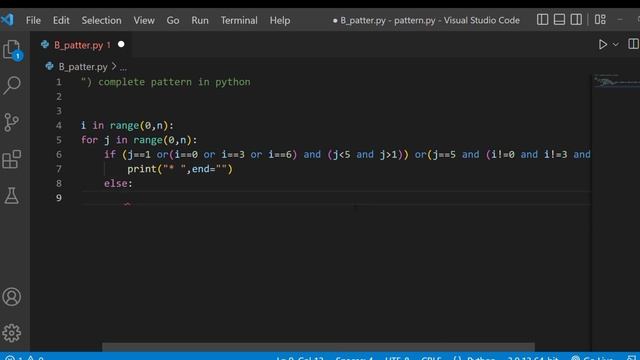Click line number 4 in the gutter
The width and height of the screenshot is (640, 360).
(59, 125)
